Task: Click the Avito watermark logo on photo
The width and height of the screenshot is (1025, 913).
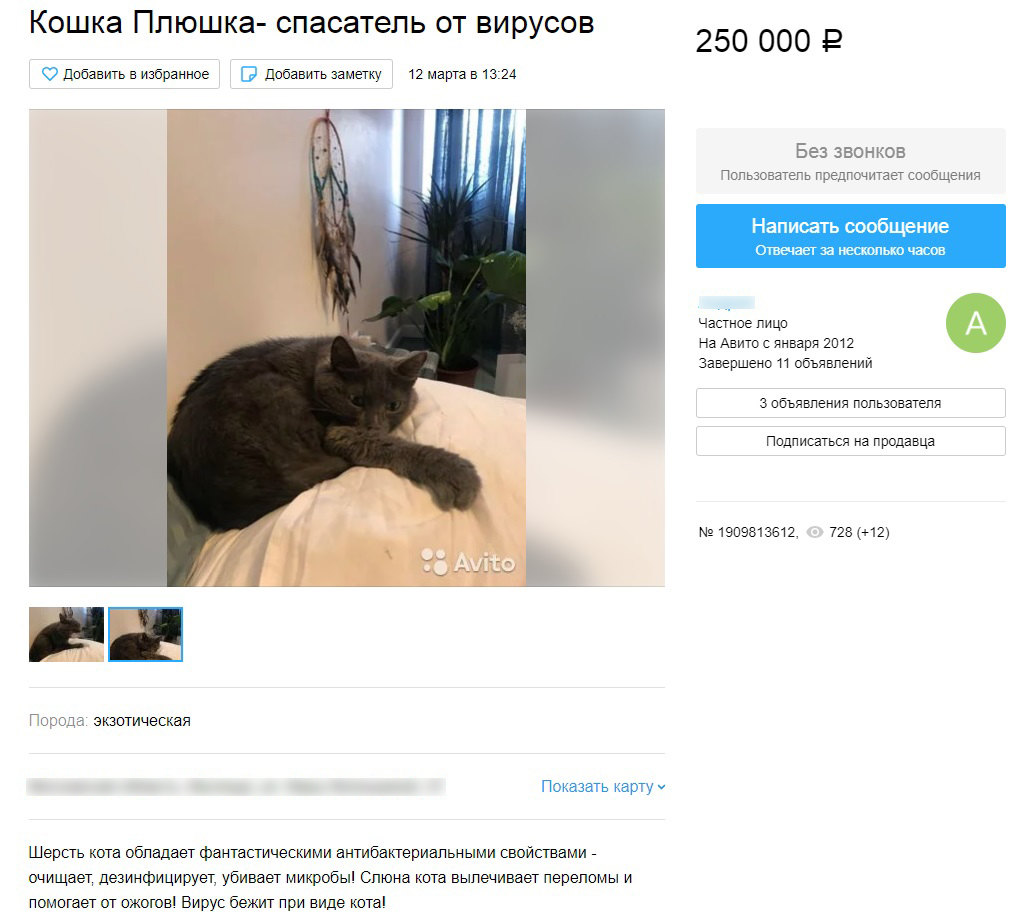Action: (468, 562)
